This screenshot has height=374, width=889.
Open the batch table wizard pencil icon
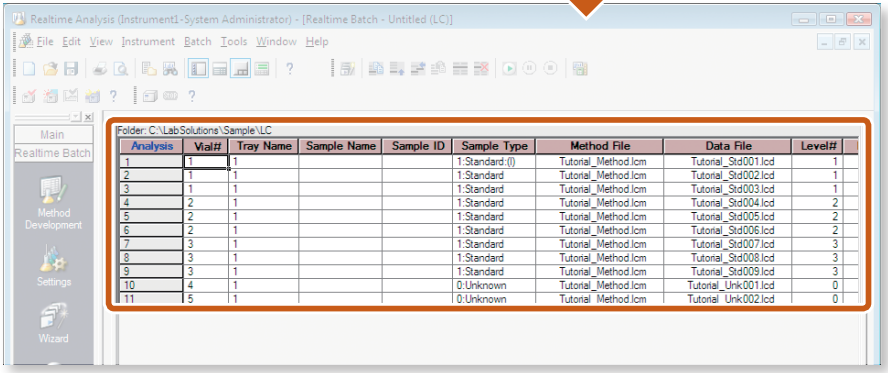pos(347,69)
